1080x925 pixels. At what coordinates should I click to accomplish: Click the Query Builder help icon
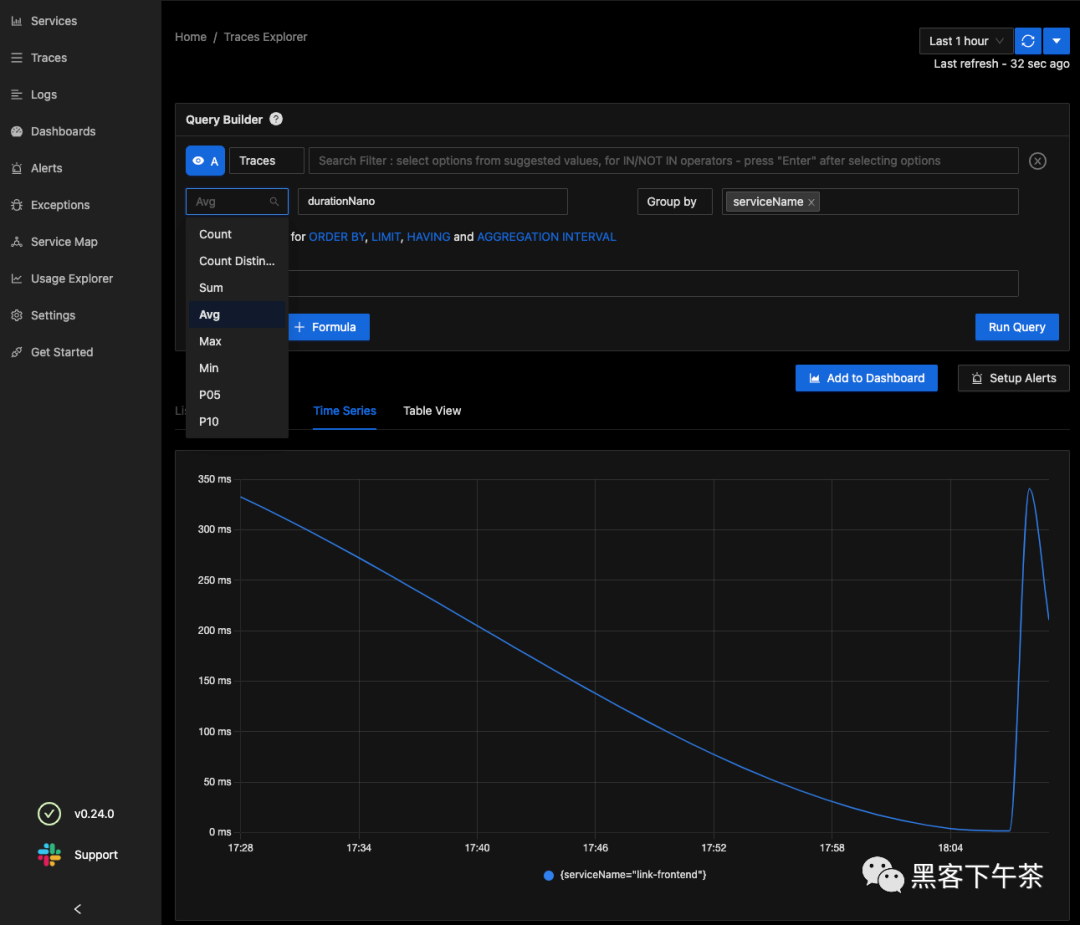click(276, 119)
